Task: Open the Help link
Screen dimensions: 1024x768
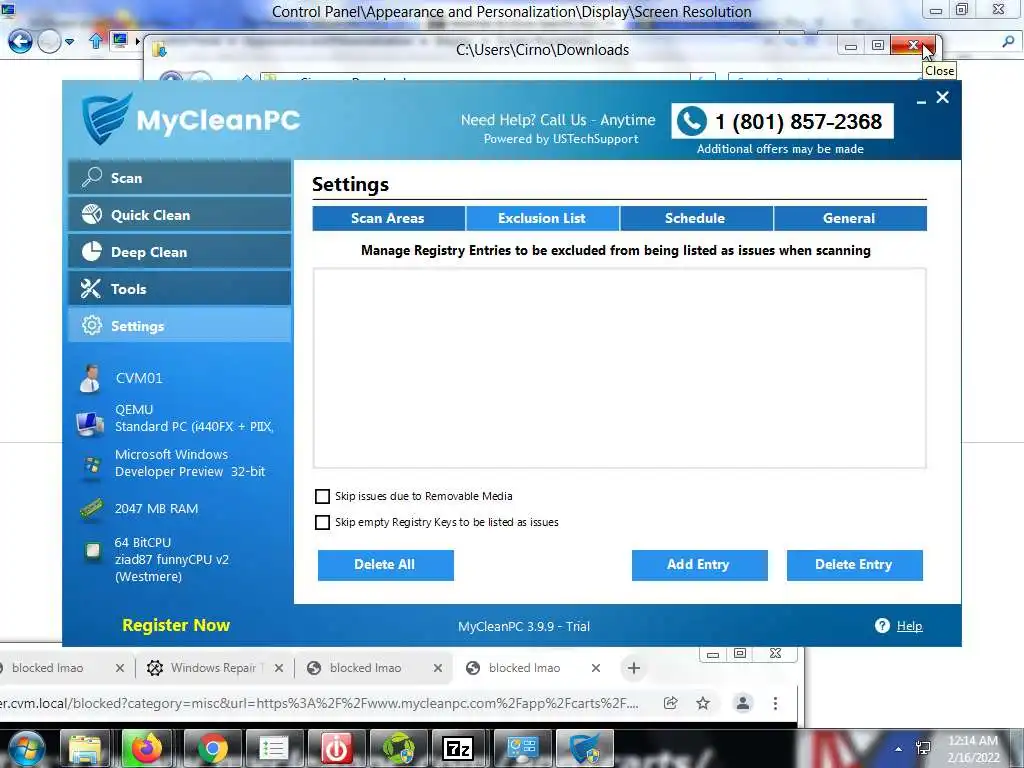Action: 909,626
